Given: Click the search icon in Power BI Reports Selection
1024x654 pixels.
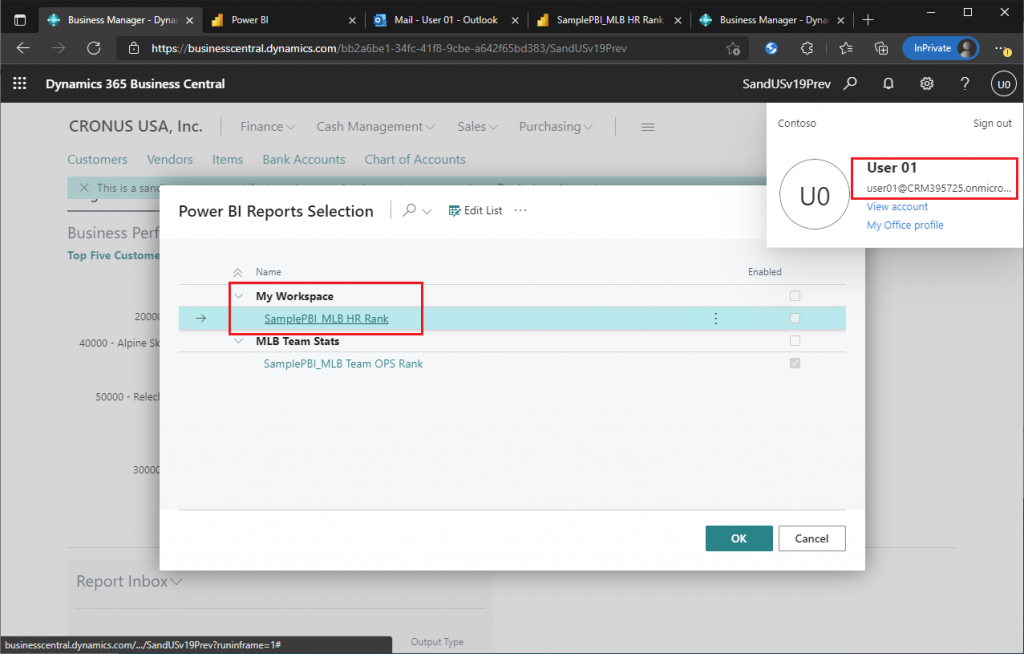Looking at the screenshot, I should point(409,210).
